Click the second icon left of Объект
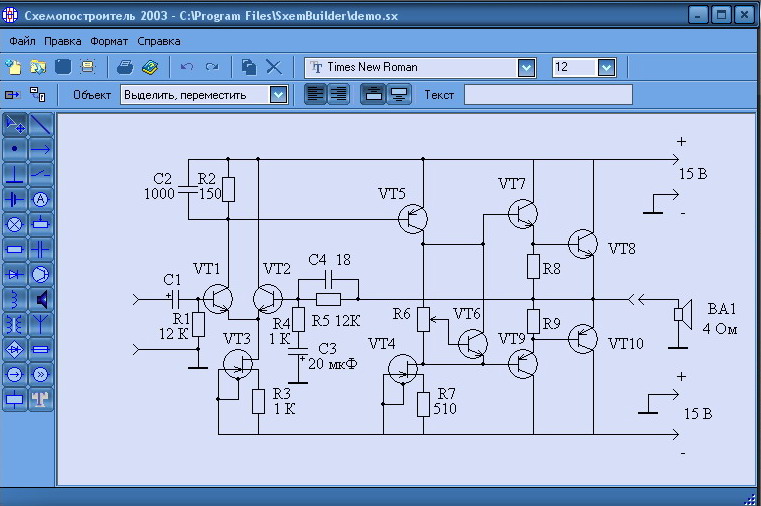The image size is (761, 506). 38,95
